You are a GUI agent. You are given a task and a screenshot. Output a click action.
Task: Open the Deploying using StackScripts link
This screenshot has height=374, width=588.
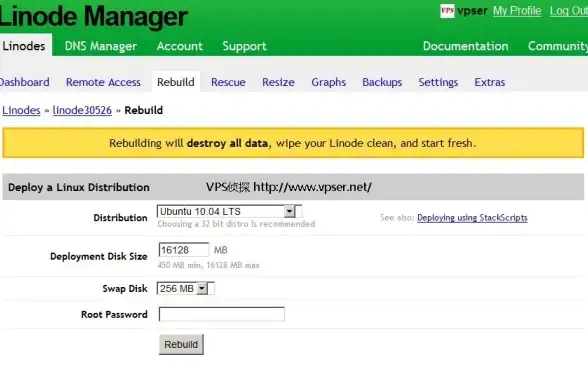coord(472,218)
